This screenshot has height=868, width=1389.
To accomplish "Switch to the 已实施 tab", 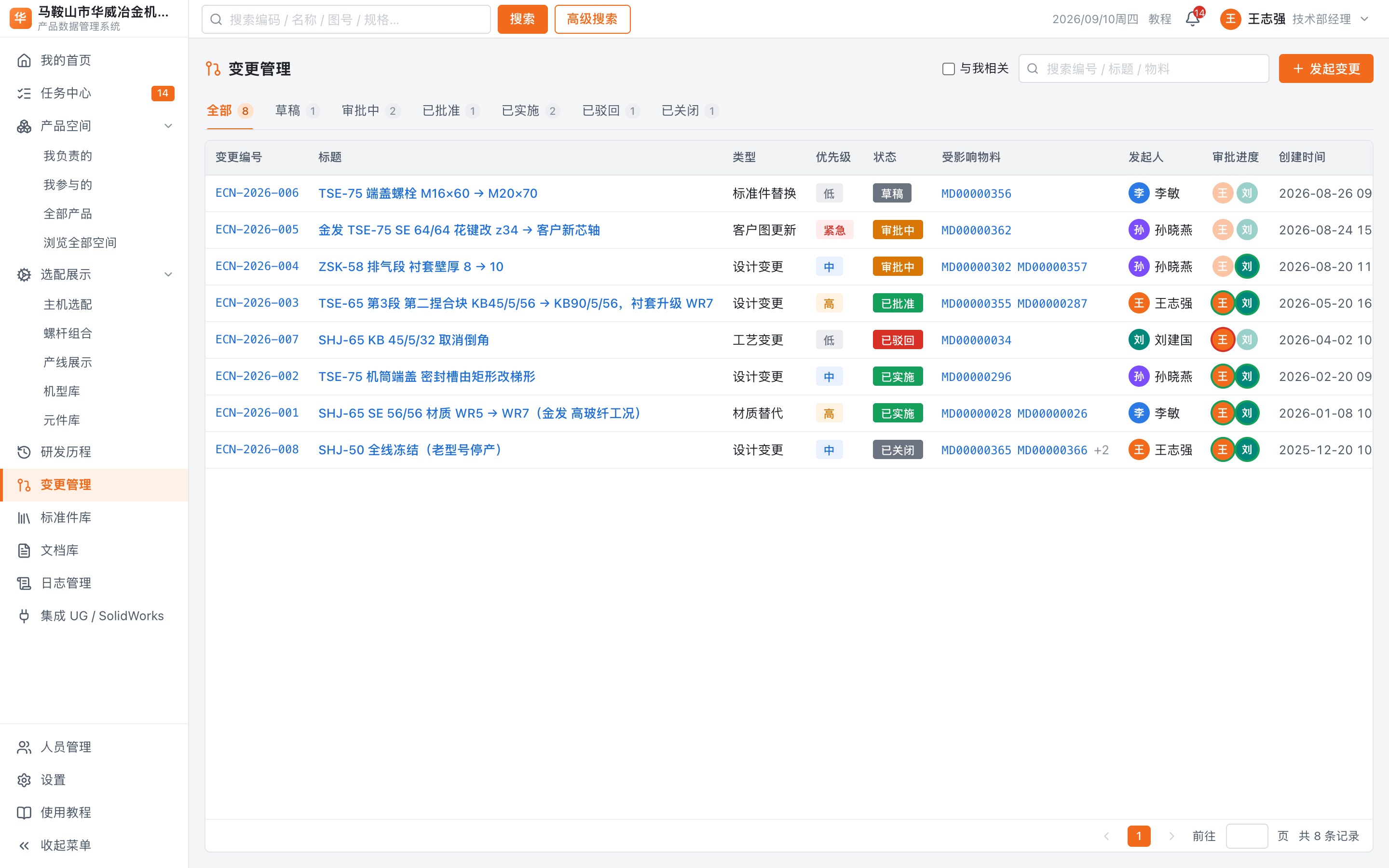I will click(x=531, y=111).
